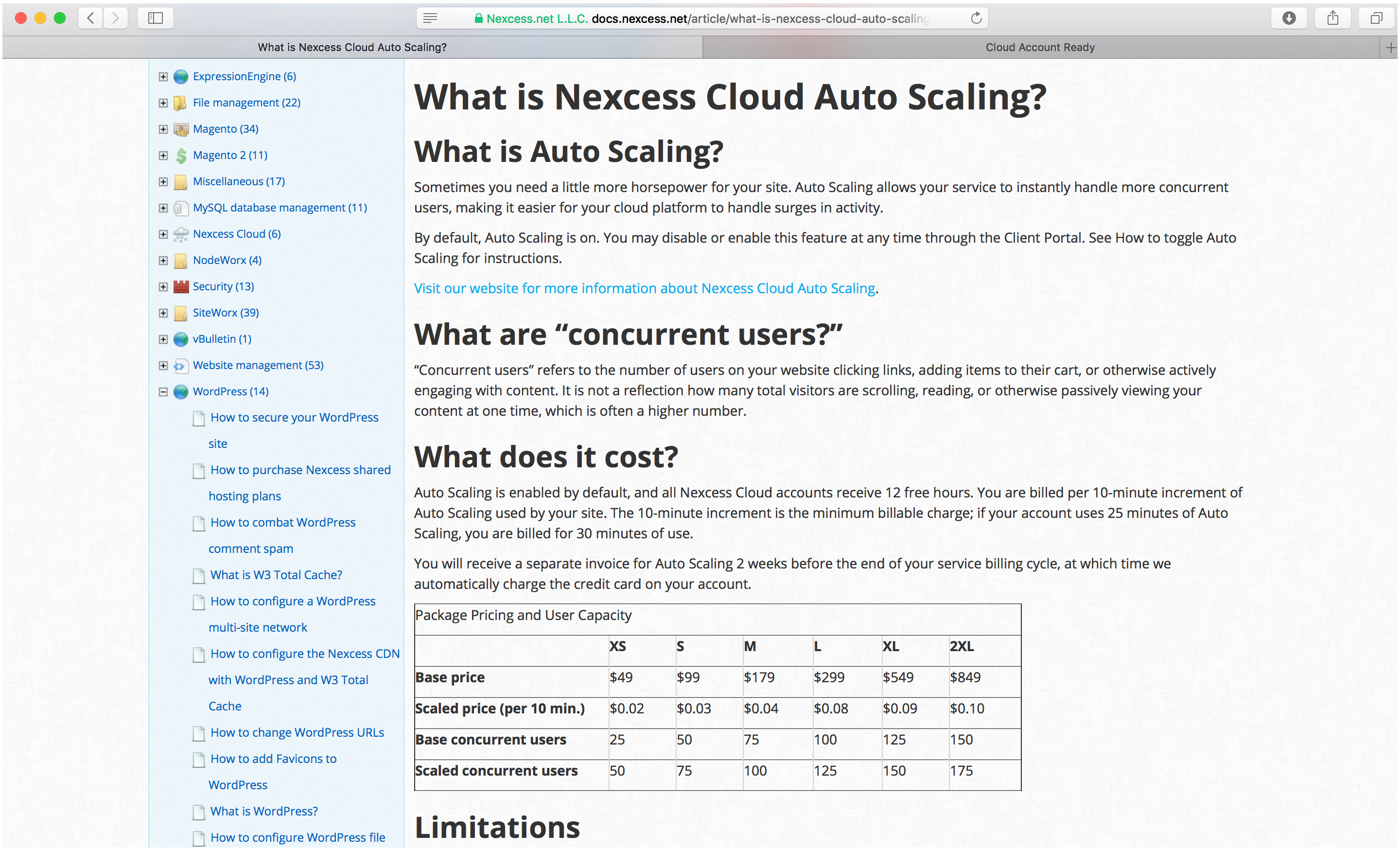
Task: Click the WordPress globe icon
Action: click(x=181, y=391)
